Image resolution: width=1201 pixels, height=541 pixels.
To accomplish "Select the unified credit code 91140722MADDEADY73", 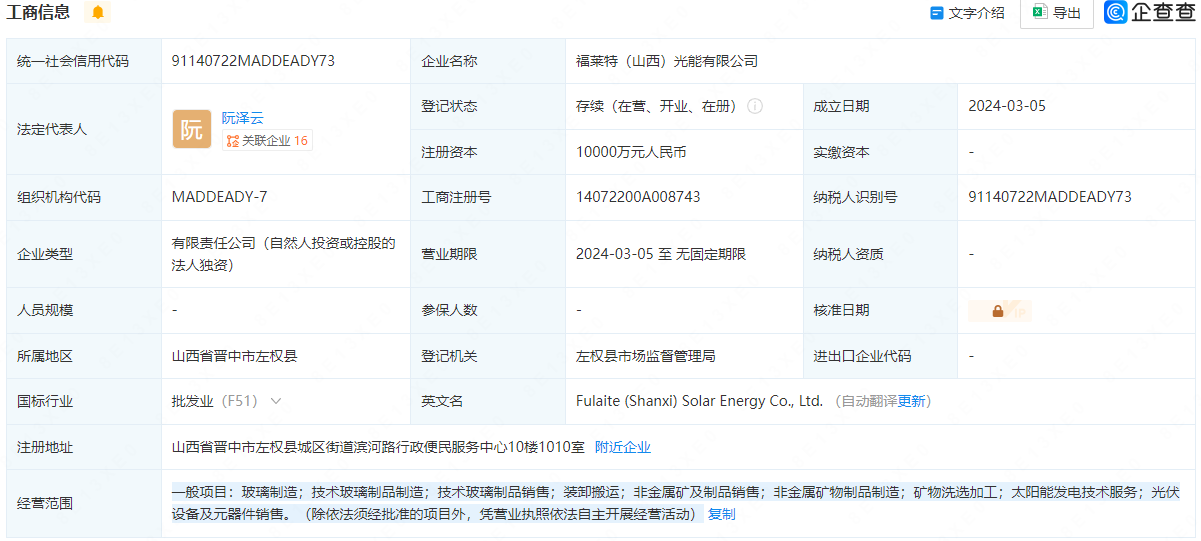I will coord(253,61).
